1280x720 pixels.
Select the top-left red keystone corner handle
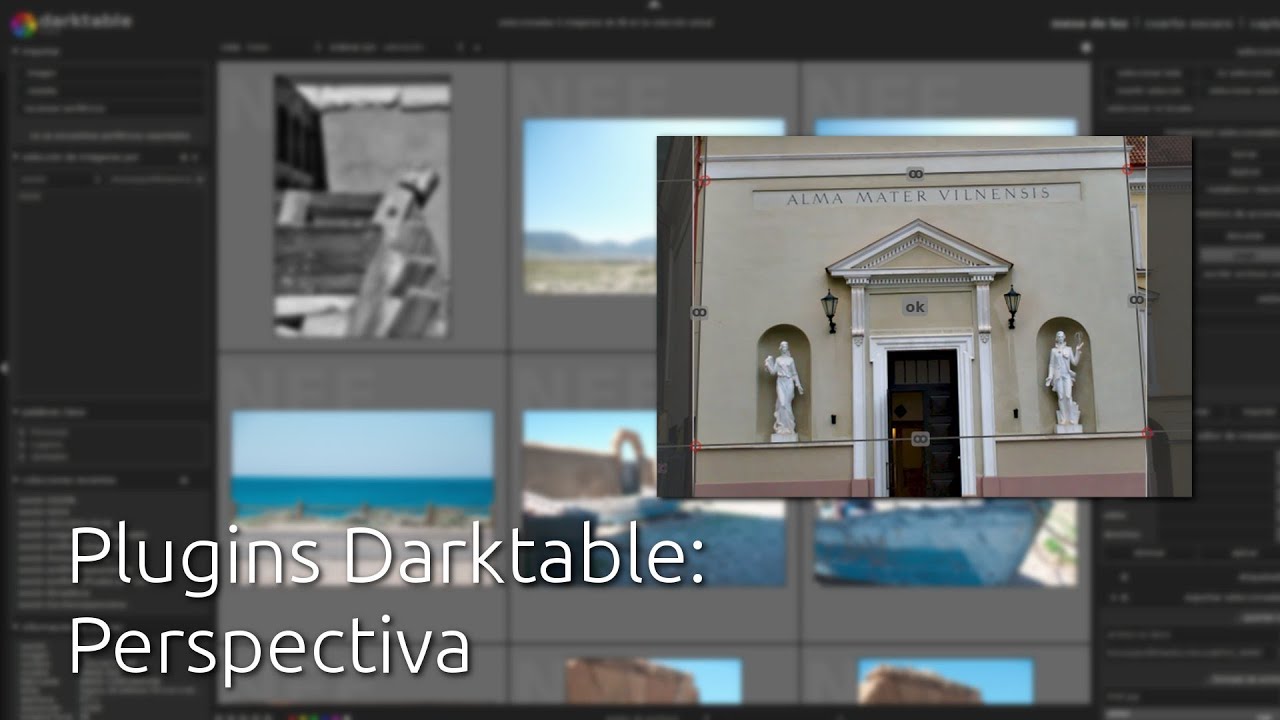pos(704,182)
